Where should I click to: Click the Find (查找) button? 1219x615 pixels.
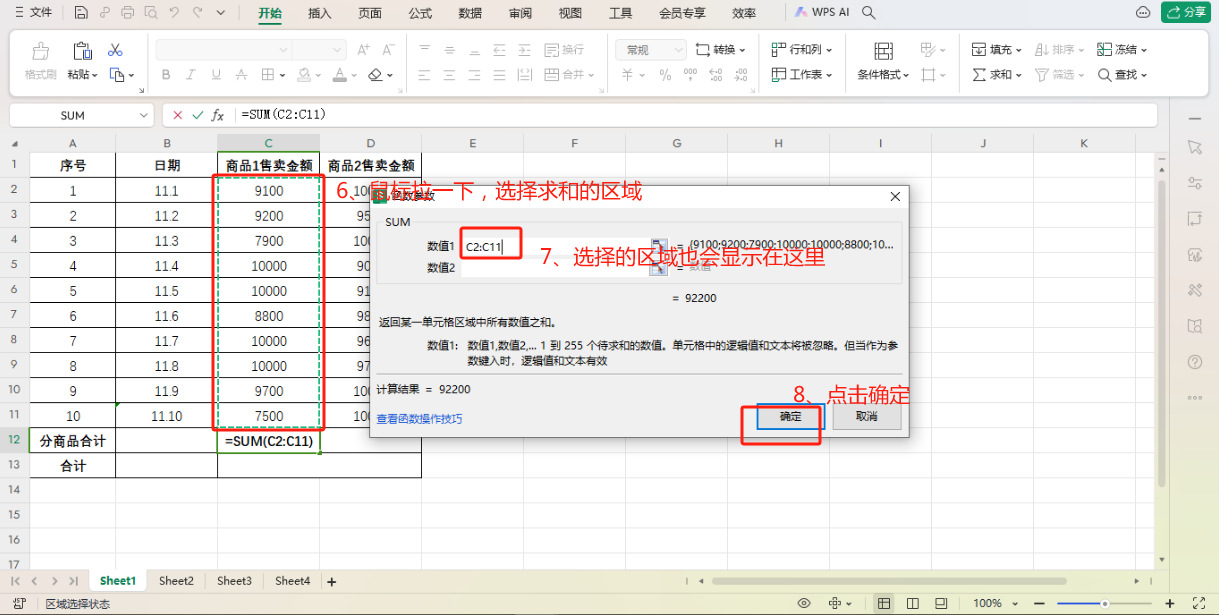pos(1122,75)
